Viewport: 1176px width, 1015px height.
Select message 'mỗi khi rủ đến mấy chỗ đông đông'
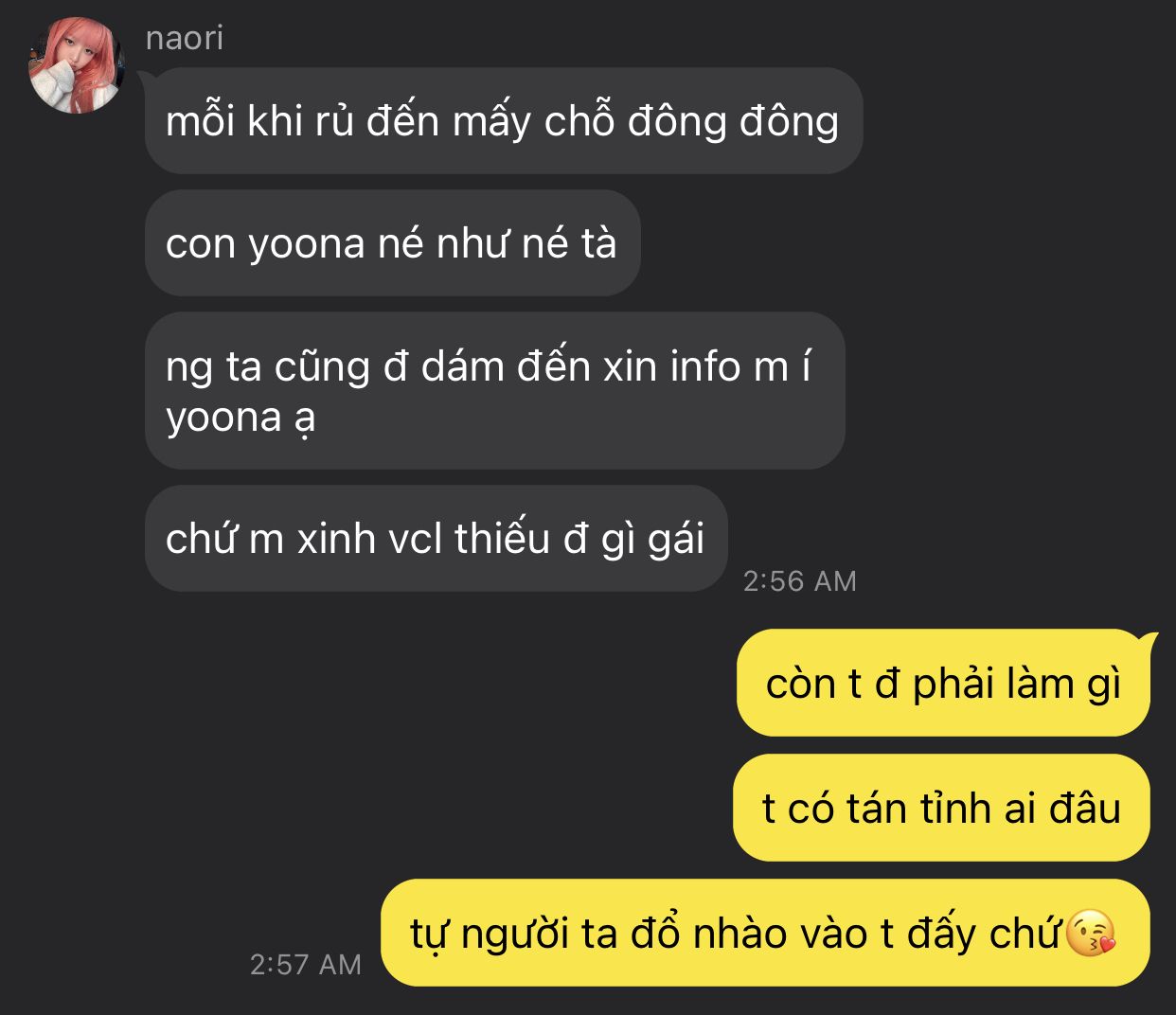[504, 121]
